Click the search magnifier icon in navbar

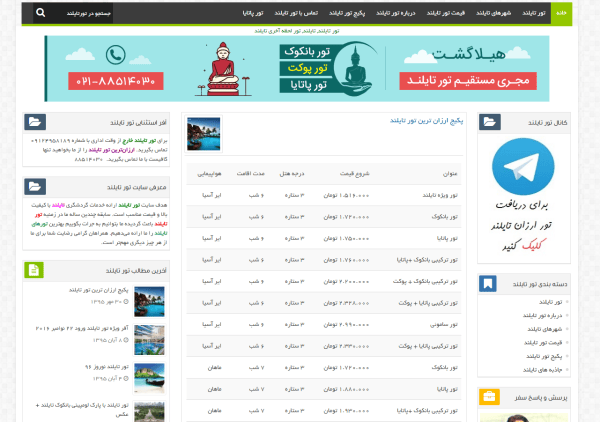[41, 13]
